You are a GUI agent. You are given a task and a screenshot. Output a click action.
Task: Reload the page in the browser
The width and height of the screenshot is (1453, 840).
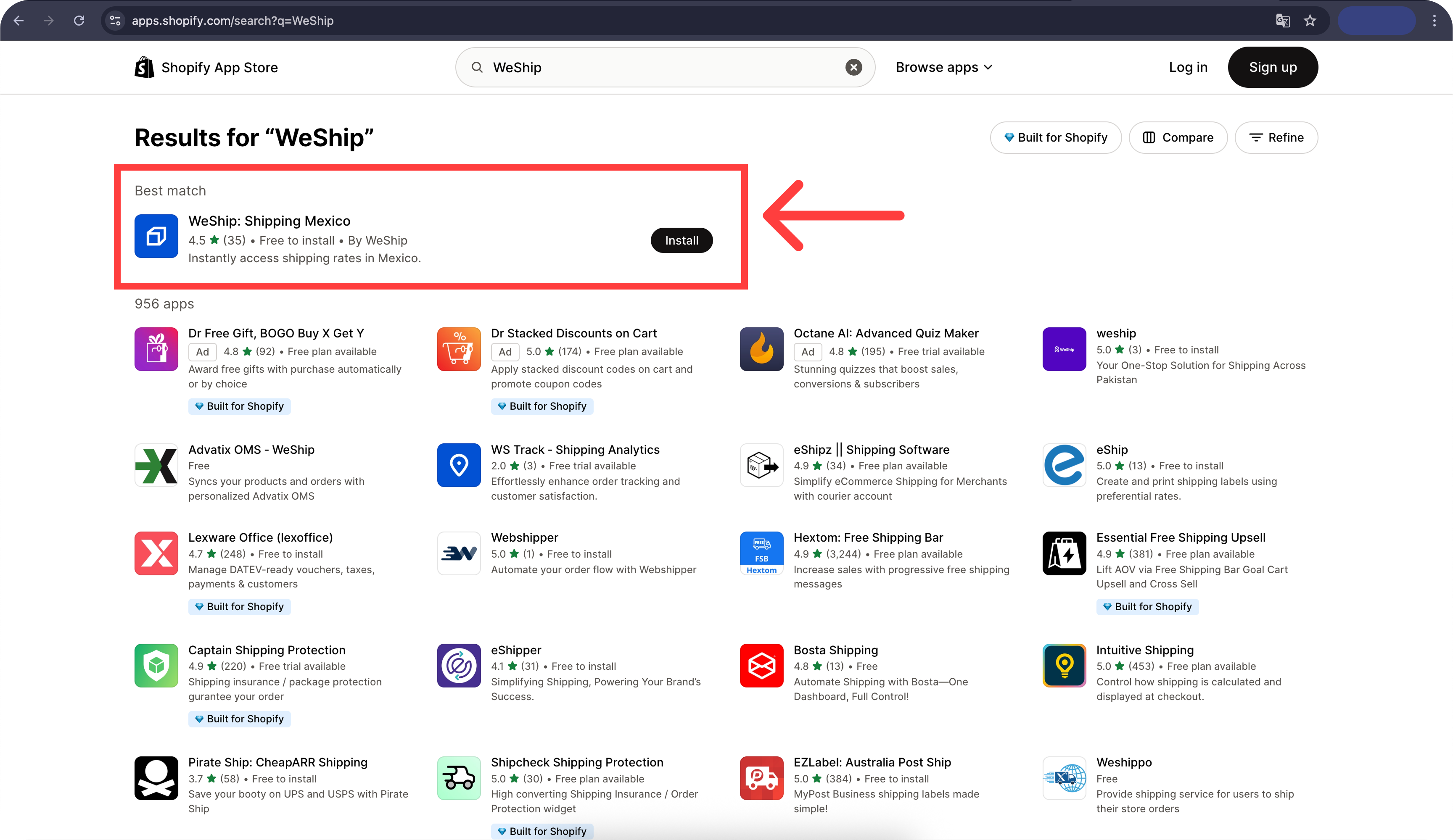coord(79,21)
